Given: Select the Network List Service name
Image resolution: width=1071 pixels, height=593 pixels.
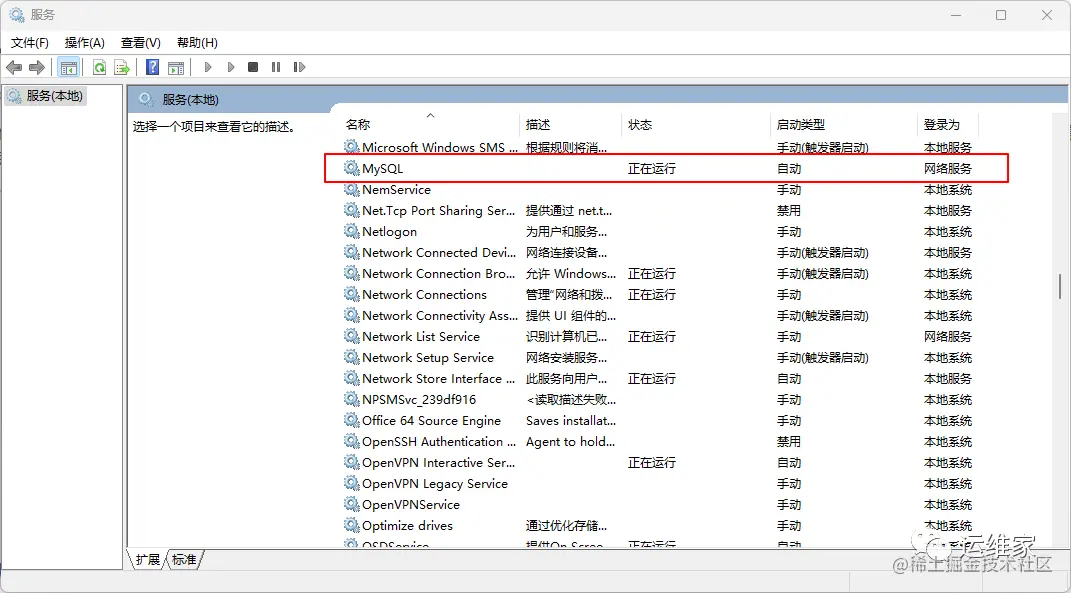Looking at the screenshot, I should (421, 336).
